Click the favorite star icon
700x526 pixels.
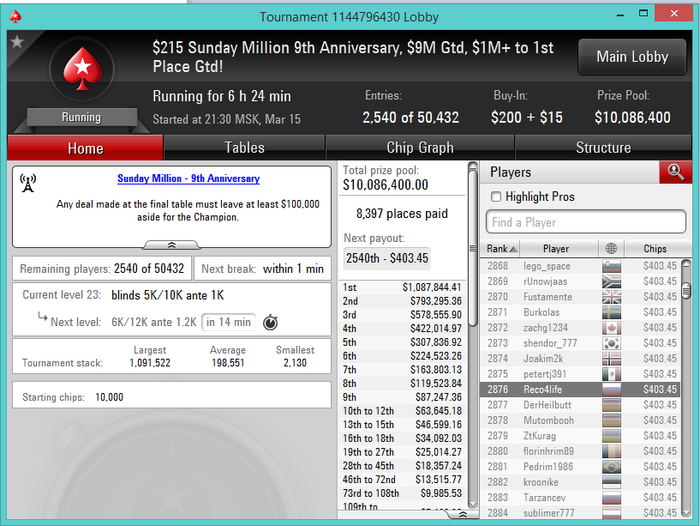(x=17, y=42)
